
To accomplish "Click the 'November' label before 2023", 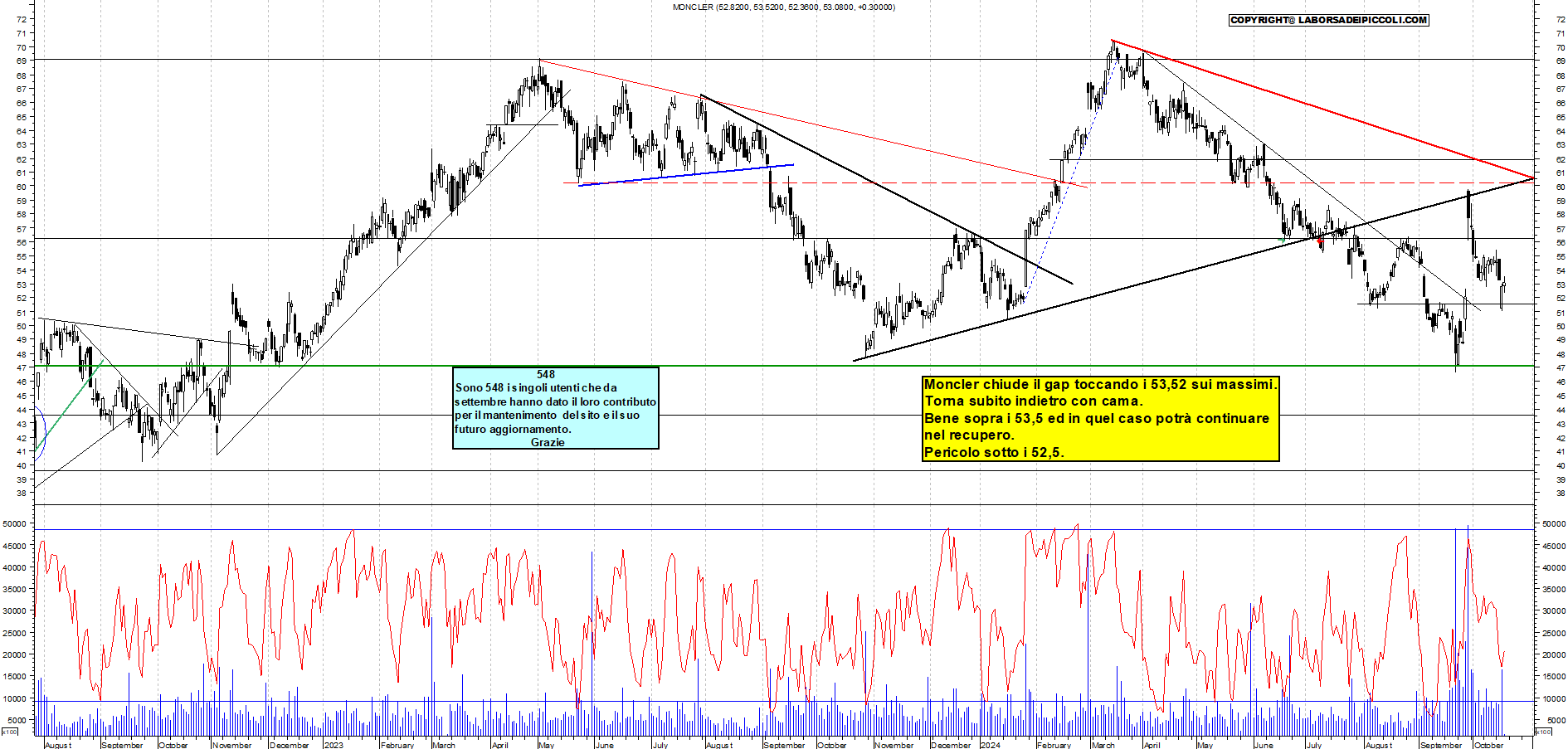I will coord(232,745).
